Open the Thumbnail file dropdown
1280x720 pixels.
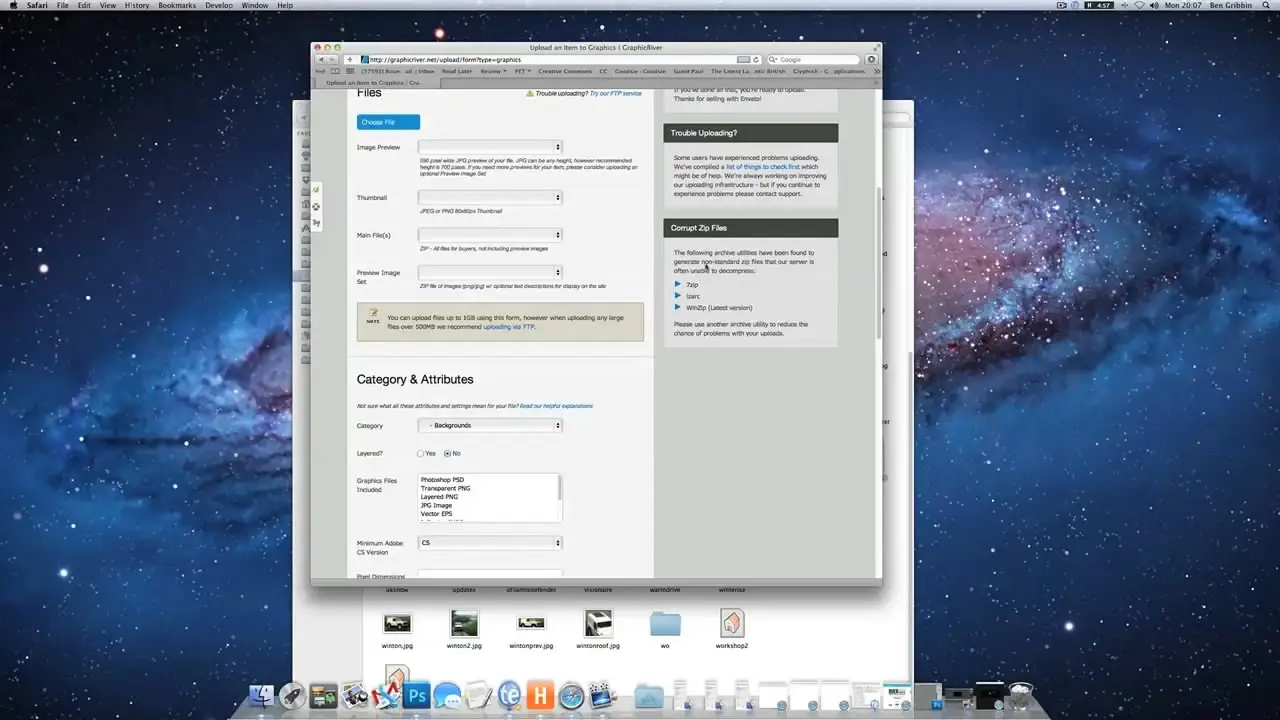(x=490, y=197)
